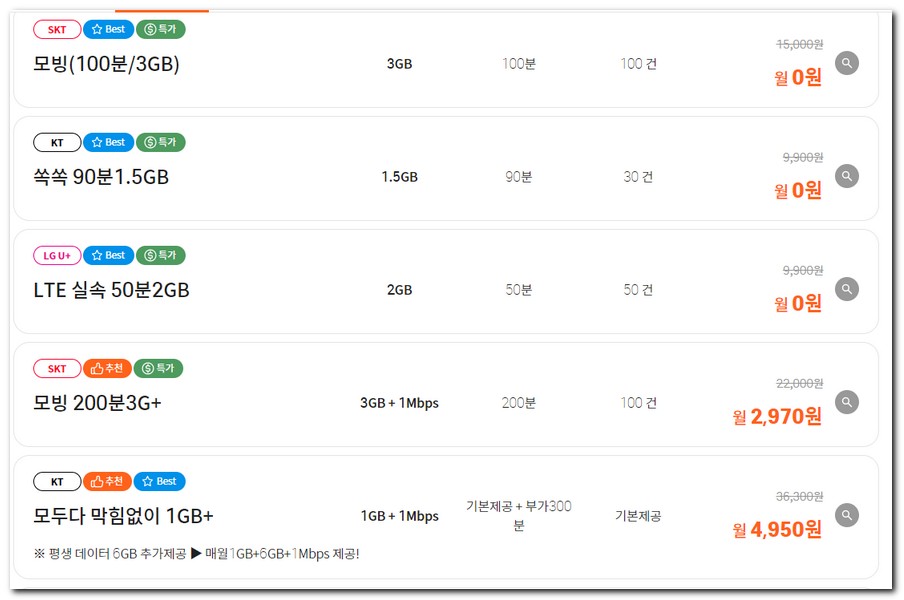Open details via 쏙쏙 90분1.5GB magnifier icon
Screen dimensions: 904x600
(x=846, y=176)
